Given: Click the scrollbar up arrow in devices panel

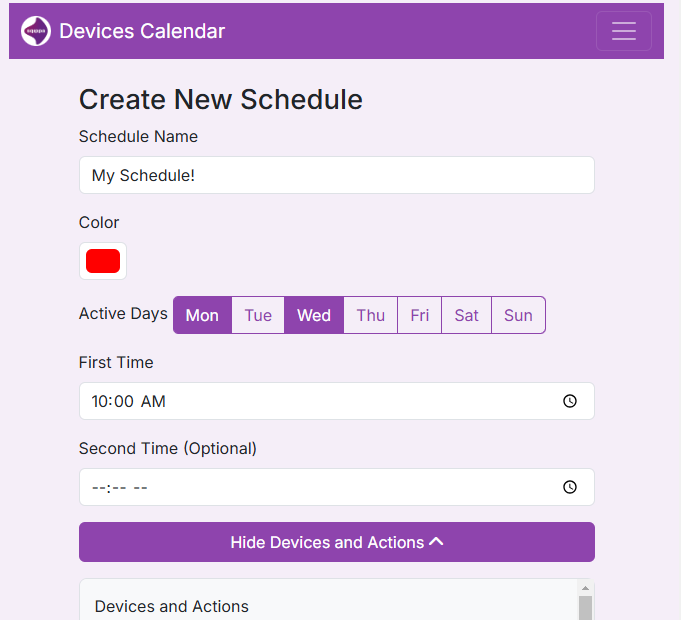Looking at the screenshot, I should click(x=585, y=588).
